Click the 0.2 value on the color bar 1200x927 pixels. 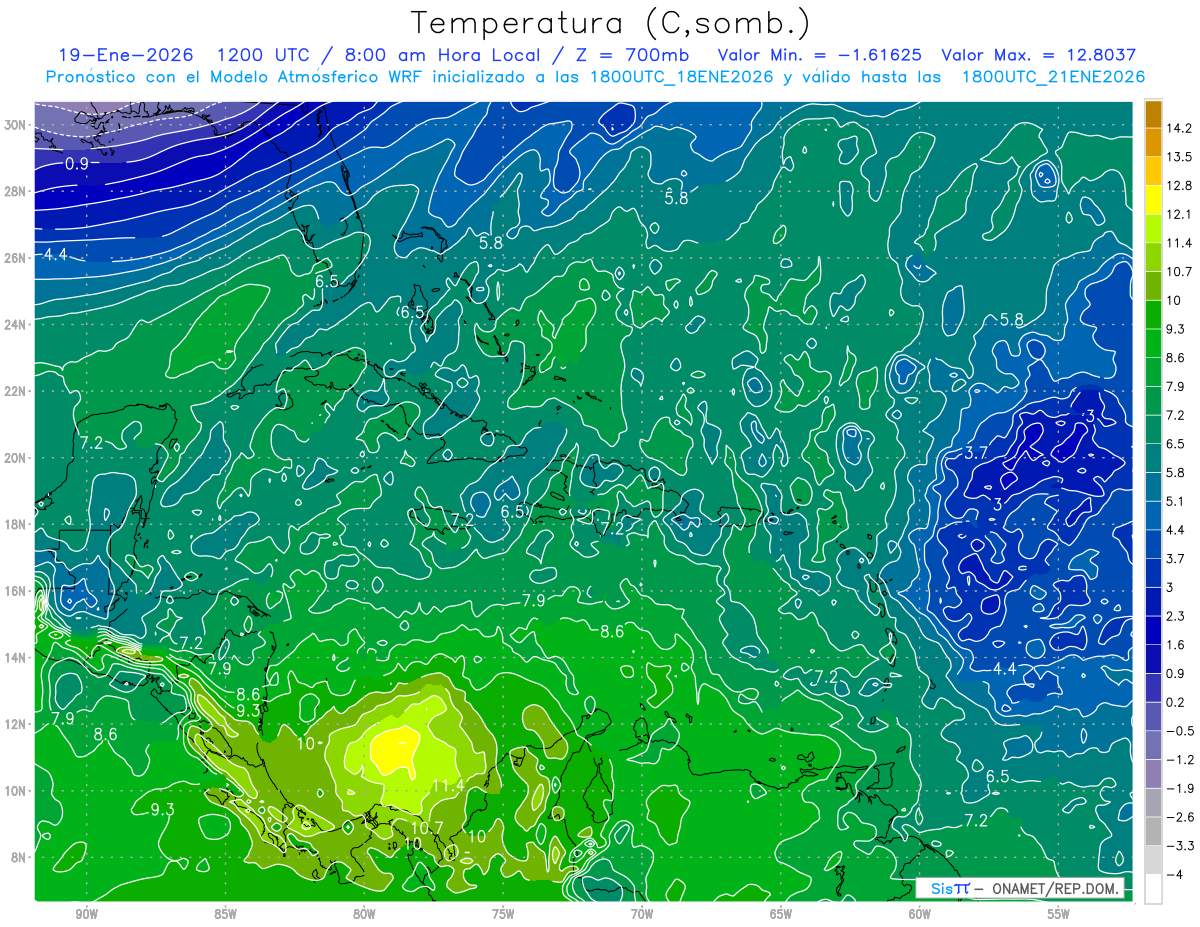pyautogui.click(x=1174, y=702)
